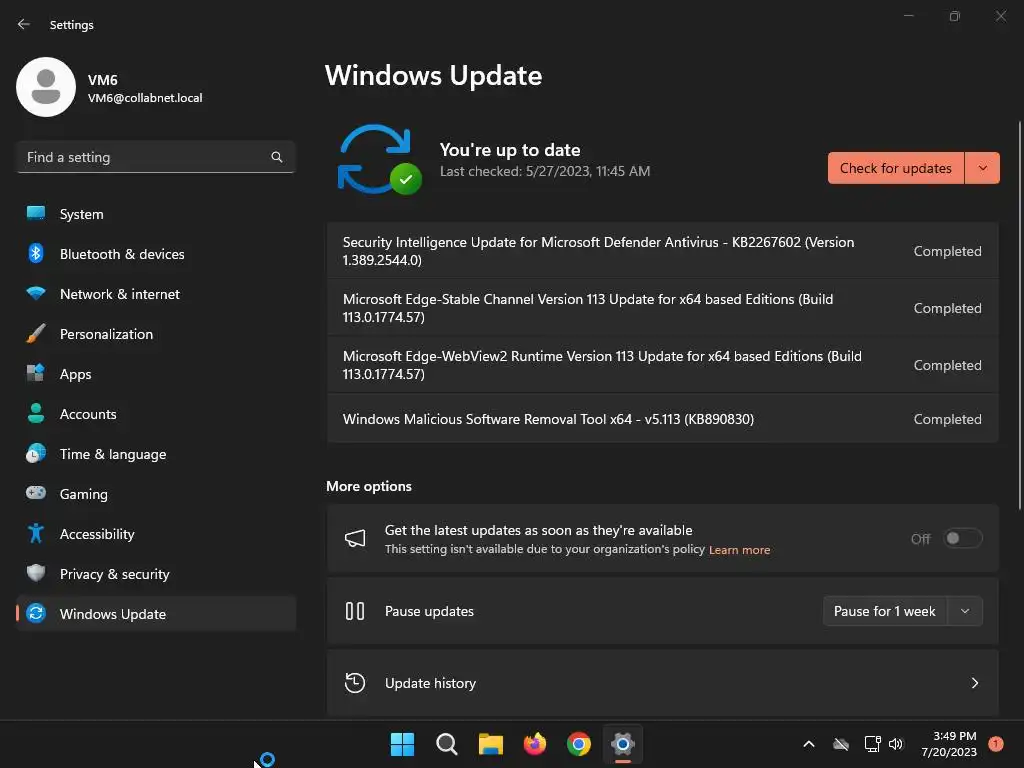Click the Accessibility figure icon in sidebar
Image resolution: width=1024 pixels, height=768 pixels.
tap(36, 534)
